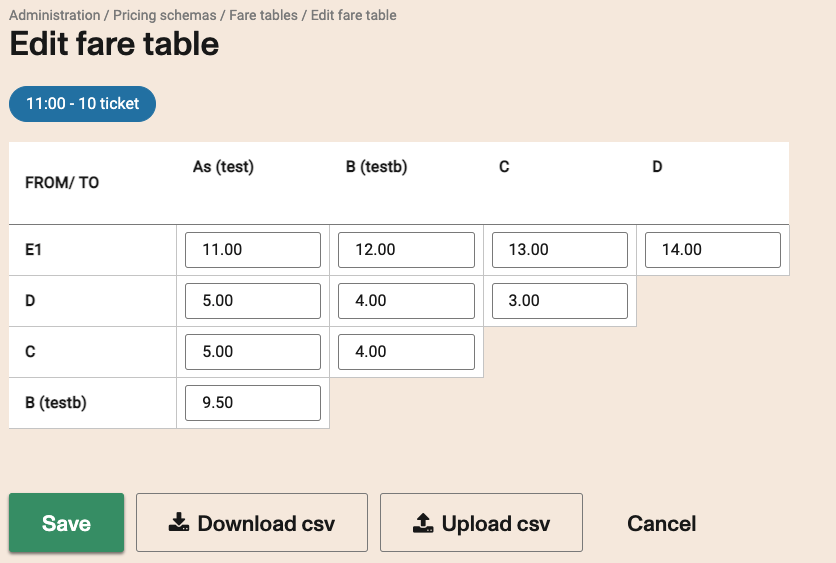Click the download icon on Download csv

pos(179,523)
